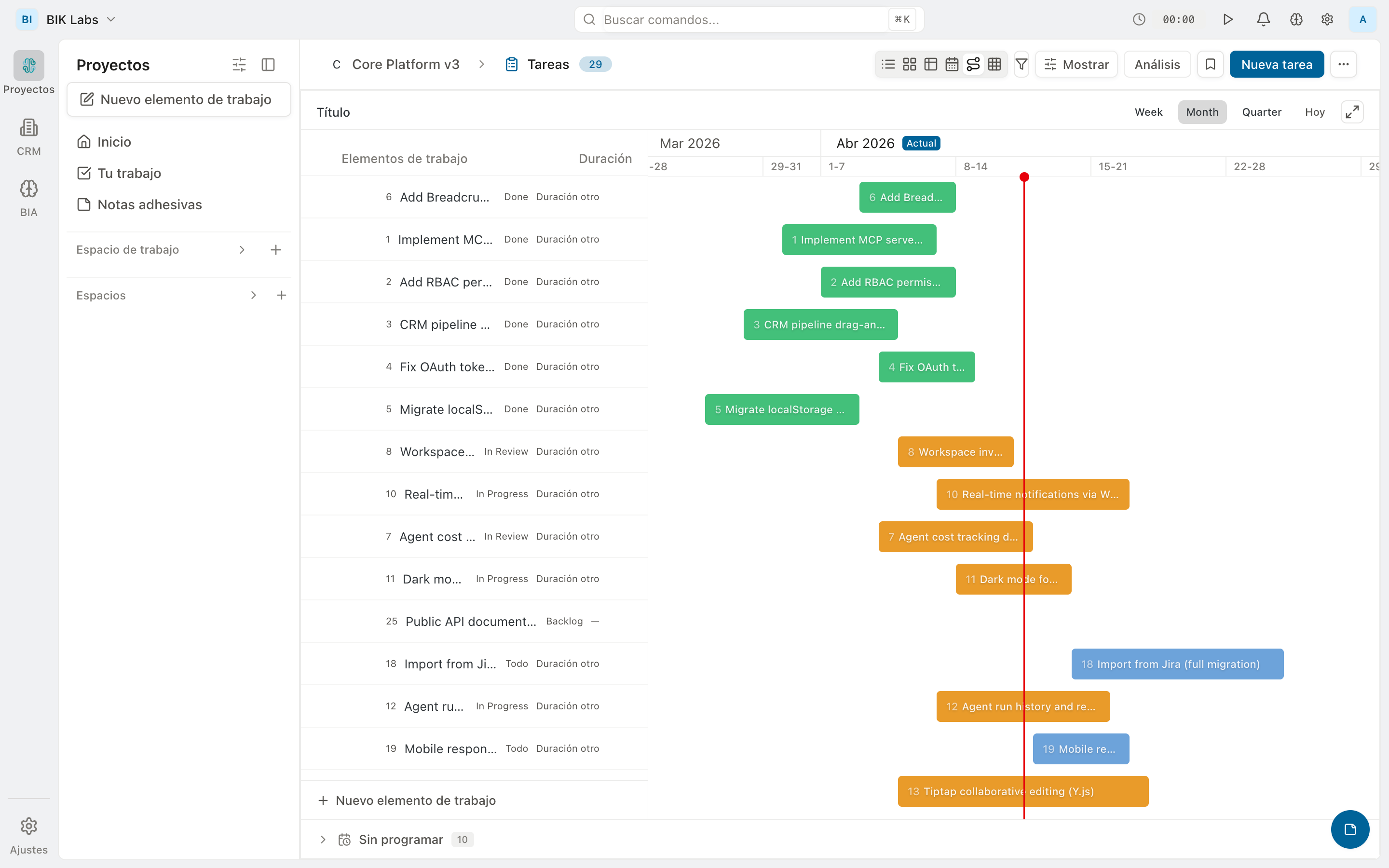Open task row 'Public API document...'
Screen dimensions: 1389x868
tap(474, 621)
